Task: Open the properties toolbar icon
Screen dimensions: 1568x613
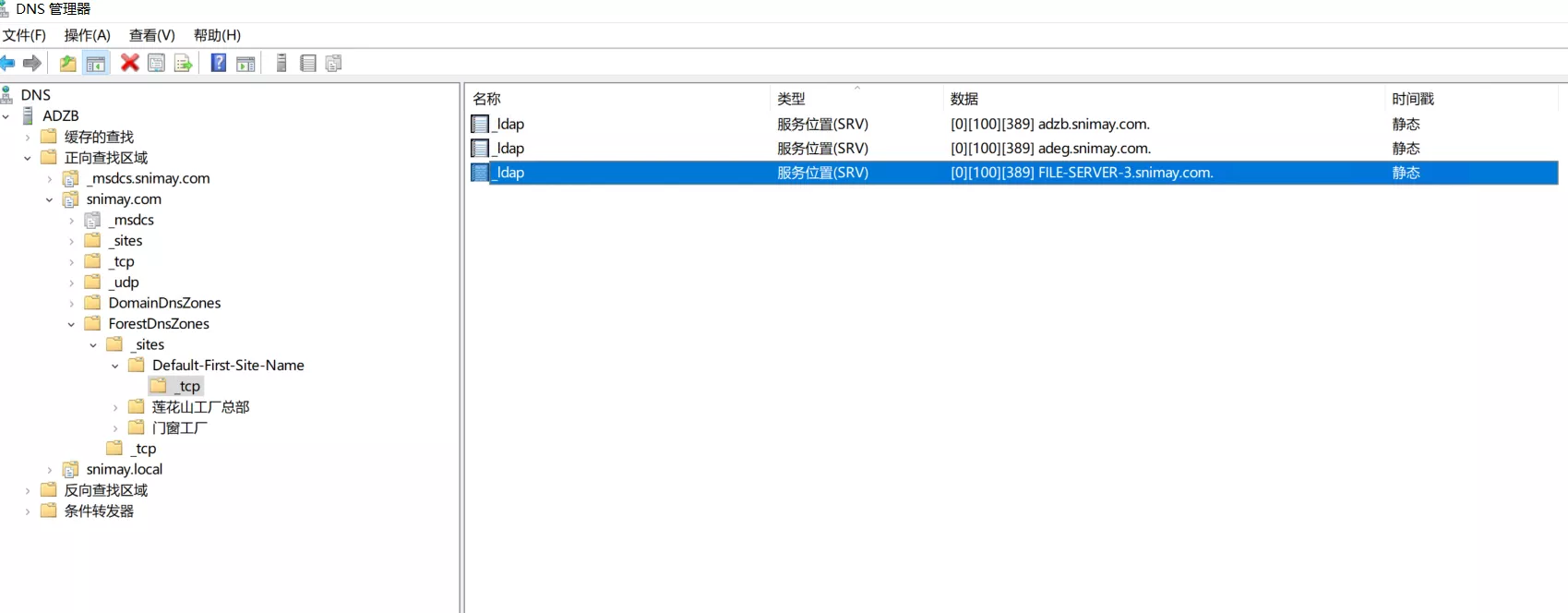Action: tap(157, 63)
